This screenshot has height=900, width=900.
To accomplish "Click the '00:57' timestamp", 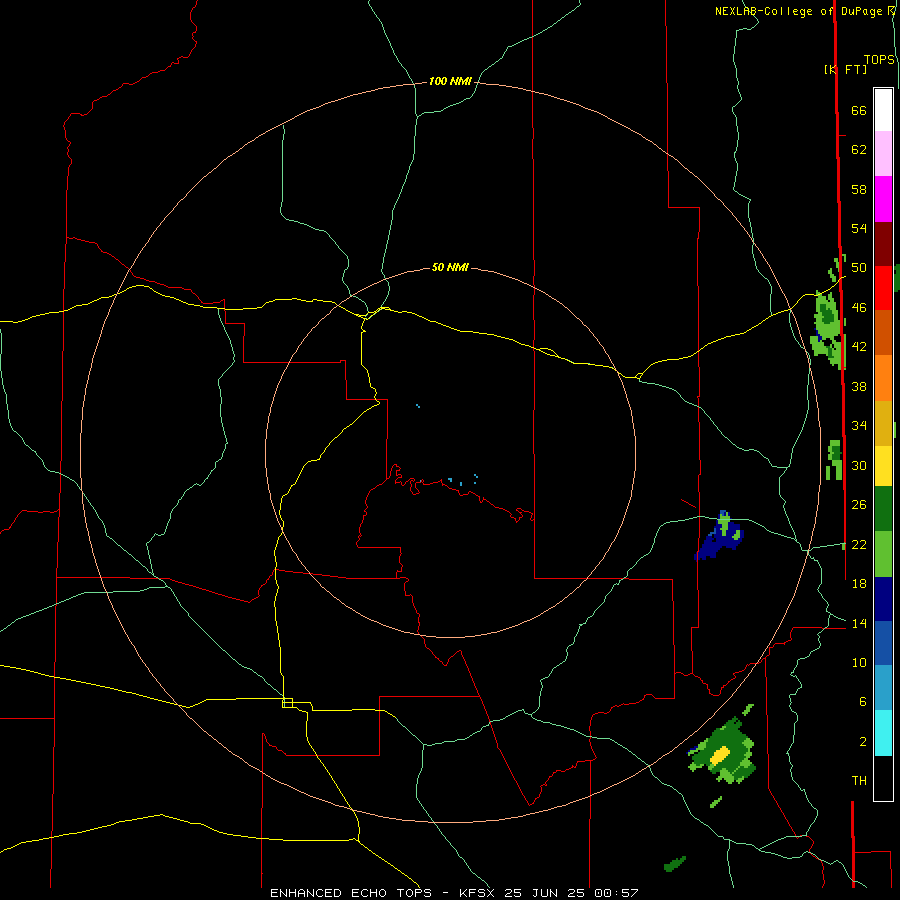I will 616,893.
